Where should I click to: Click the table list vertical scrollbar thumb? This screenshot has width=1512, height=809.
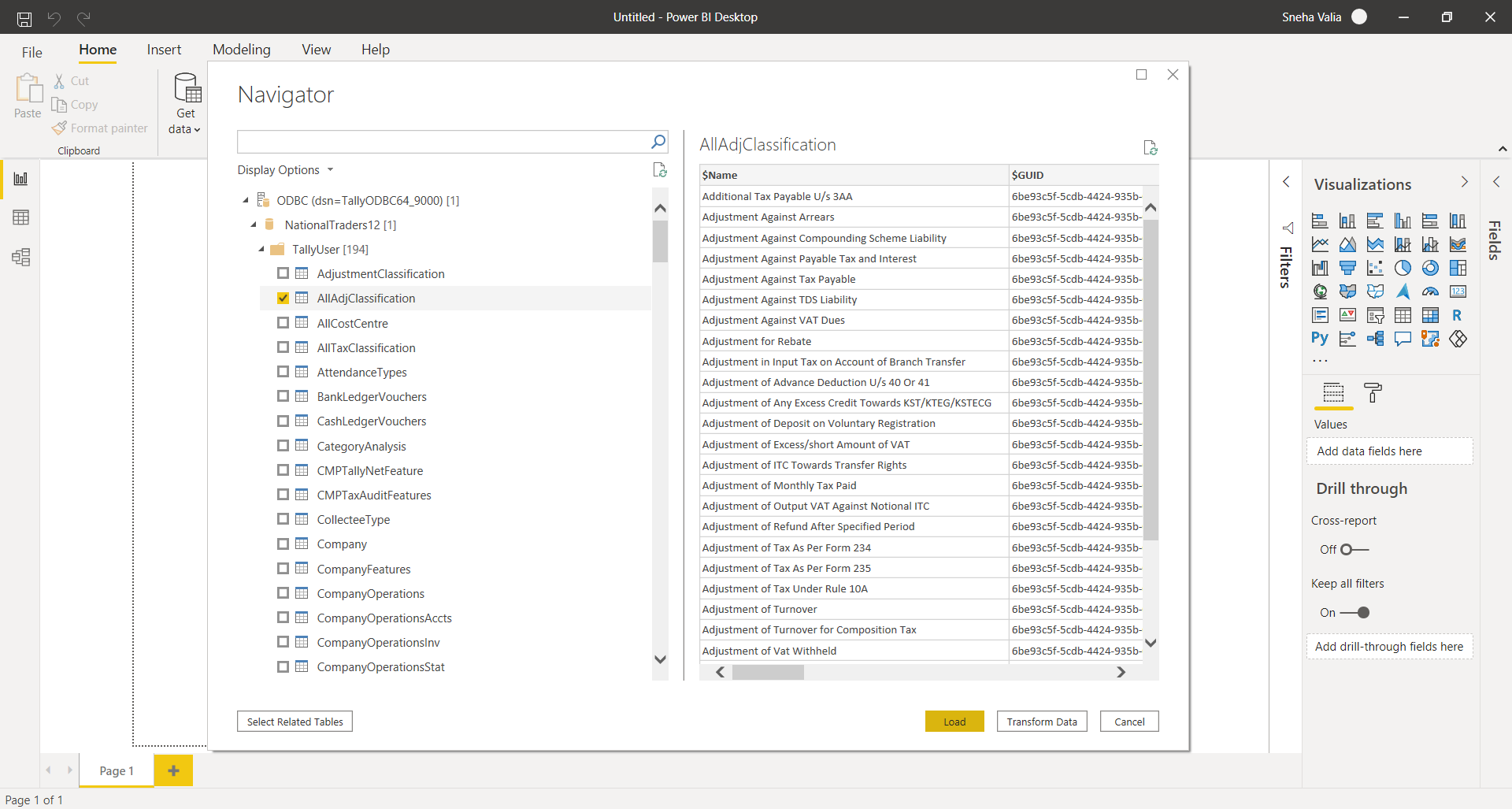point(660,241)
